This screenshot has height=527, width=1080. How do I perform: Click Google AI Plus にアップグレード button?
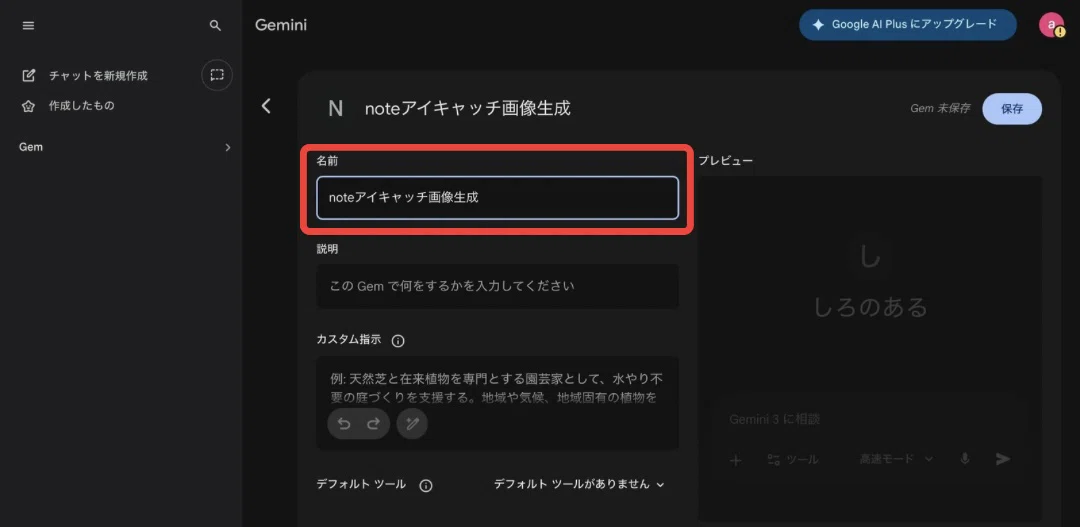pos(908,25)
